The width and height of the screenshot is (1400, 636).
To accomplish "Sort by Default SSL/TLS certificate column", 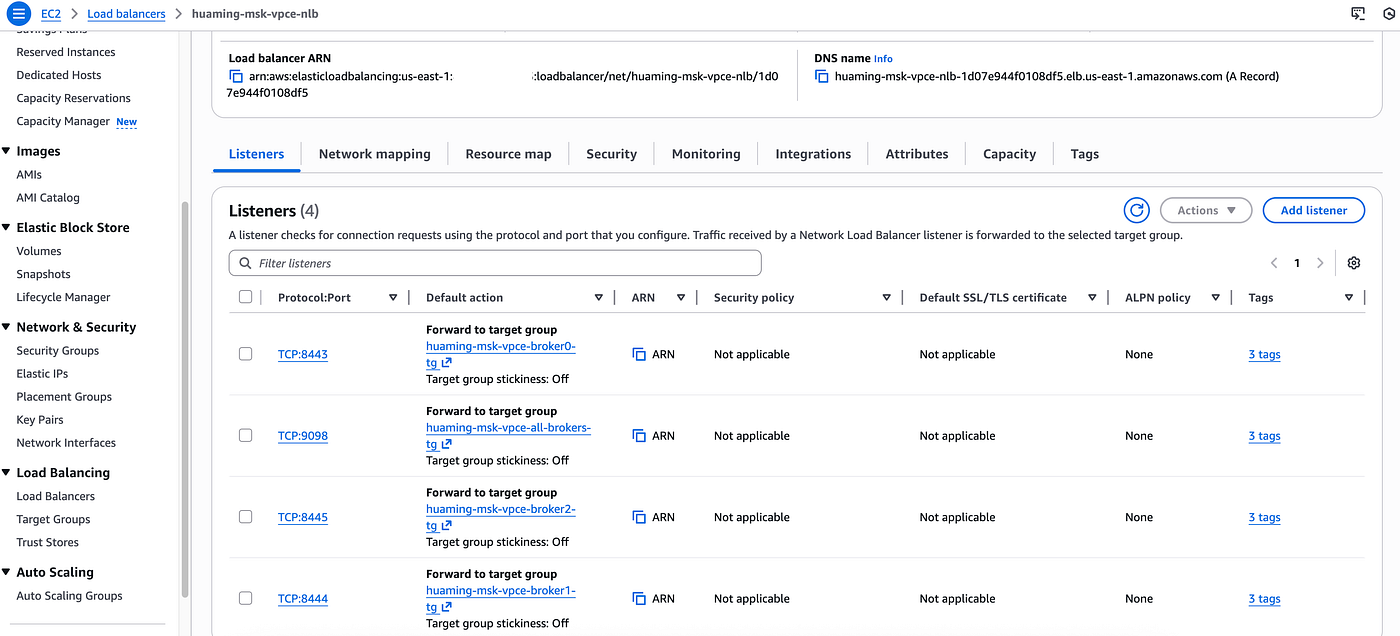I will (x=1092, y=298).
